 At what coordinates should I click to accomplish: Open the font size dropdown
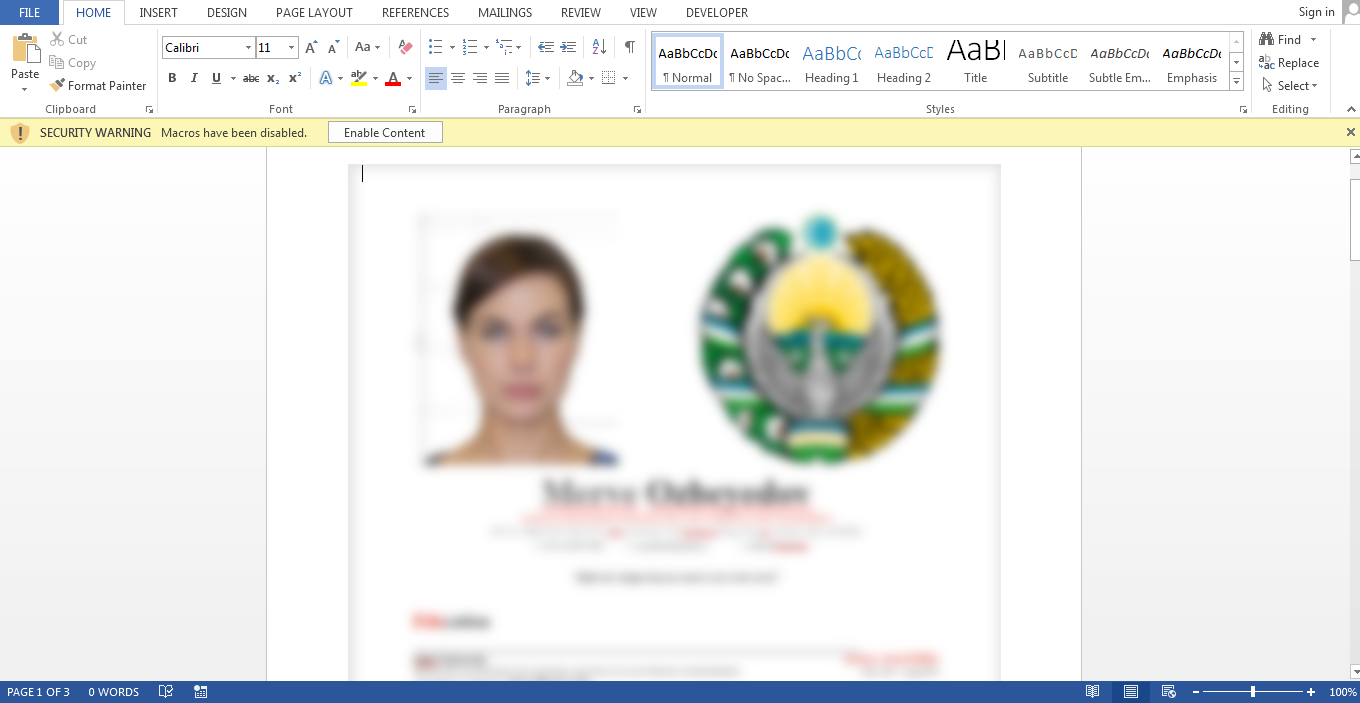tap(292, 48)
